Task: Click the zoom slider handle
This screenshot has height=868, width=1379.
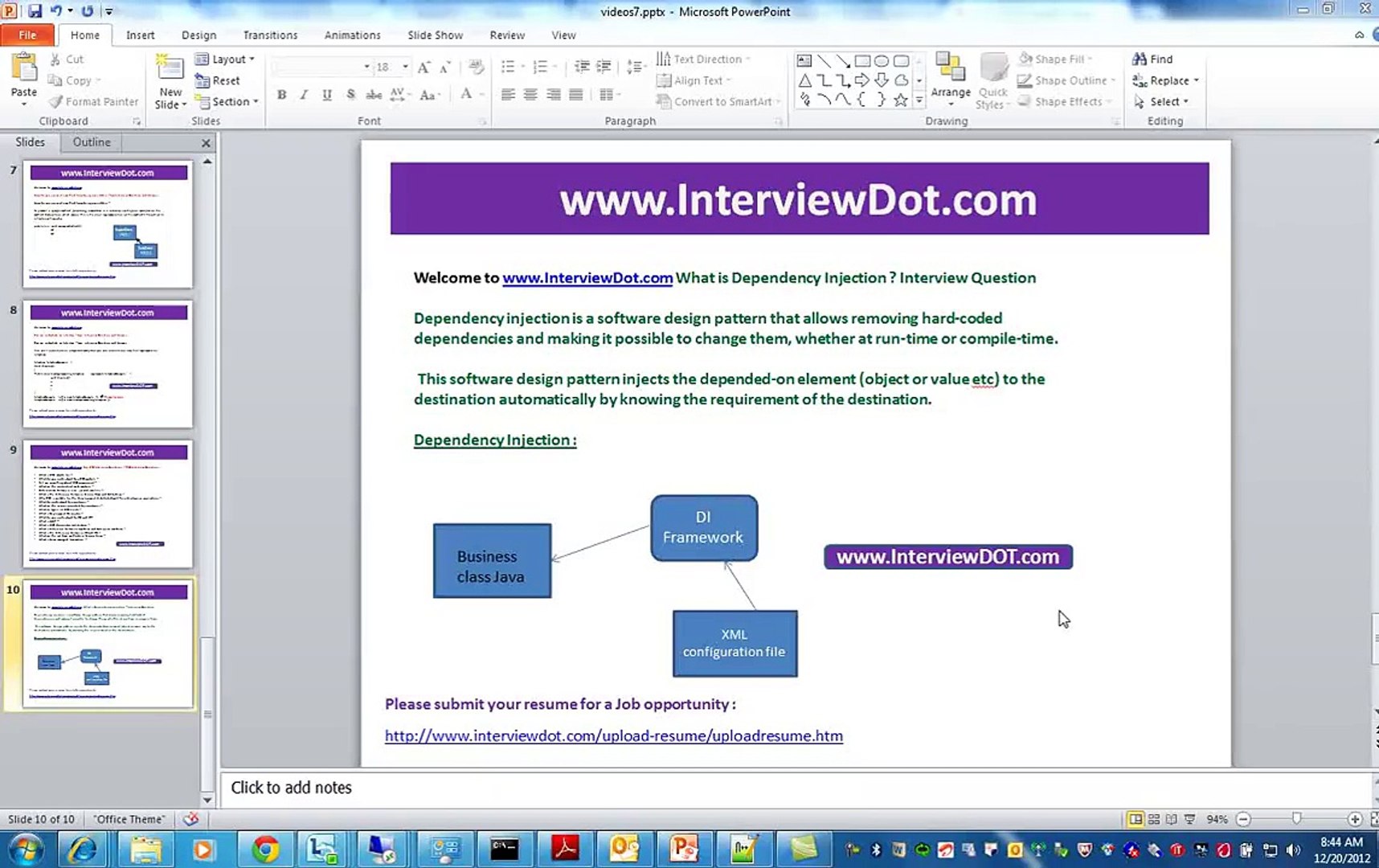Action: pos(1296,818)
